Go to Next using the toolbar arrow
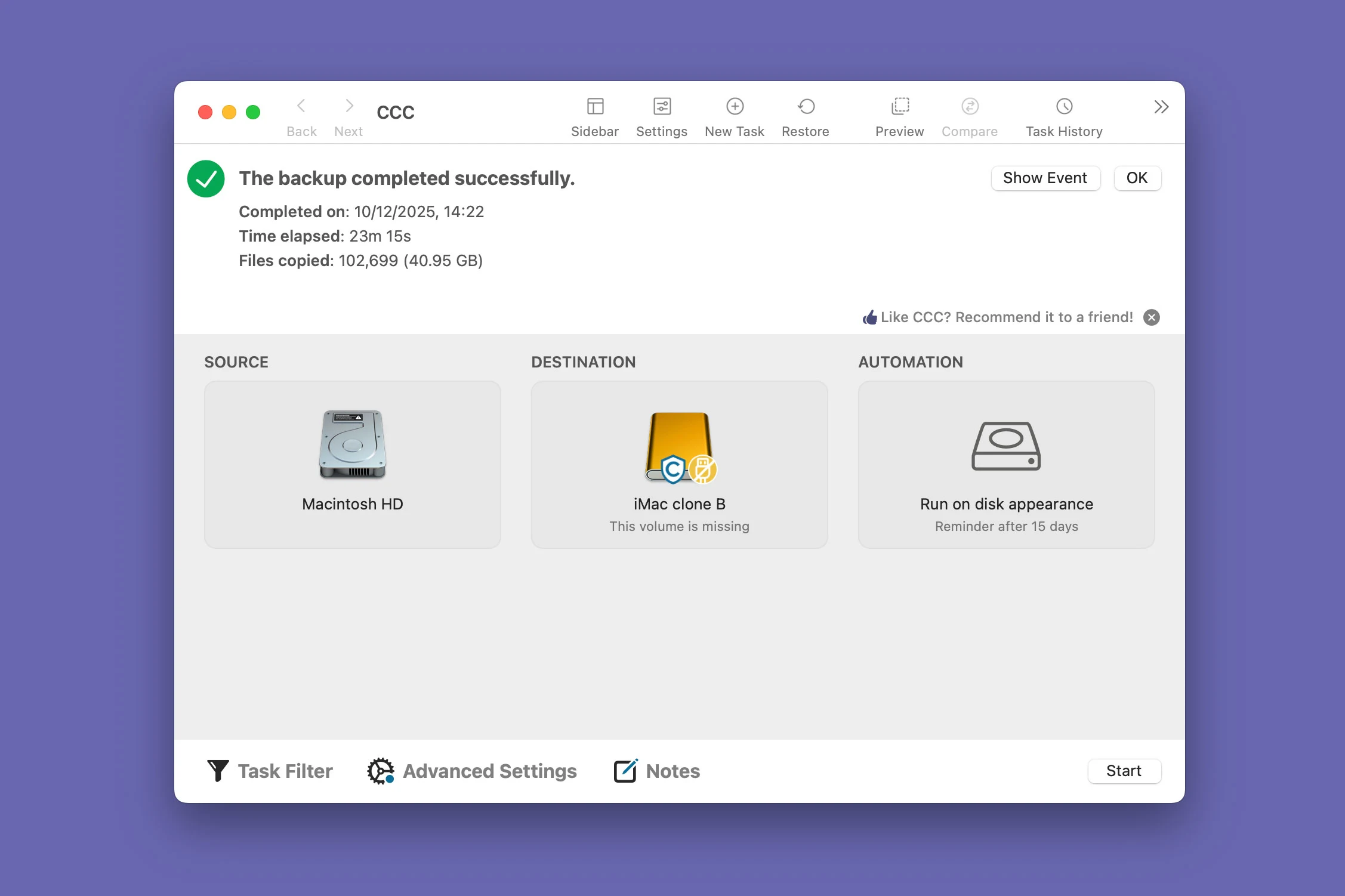1345x896 pixels. [348, 117]
